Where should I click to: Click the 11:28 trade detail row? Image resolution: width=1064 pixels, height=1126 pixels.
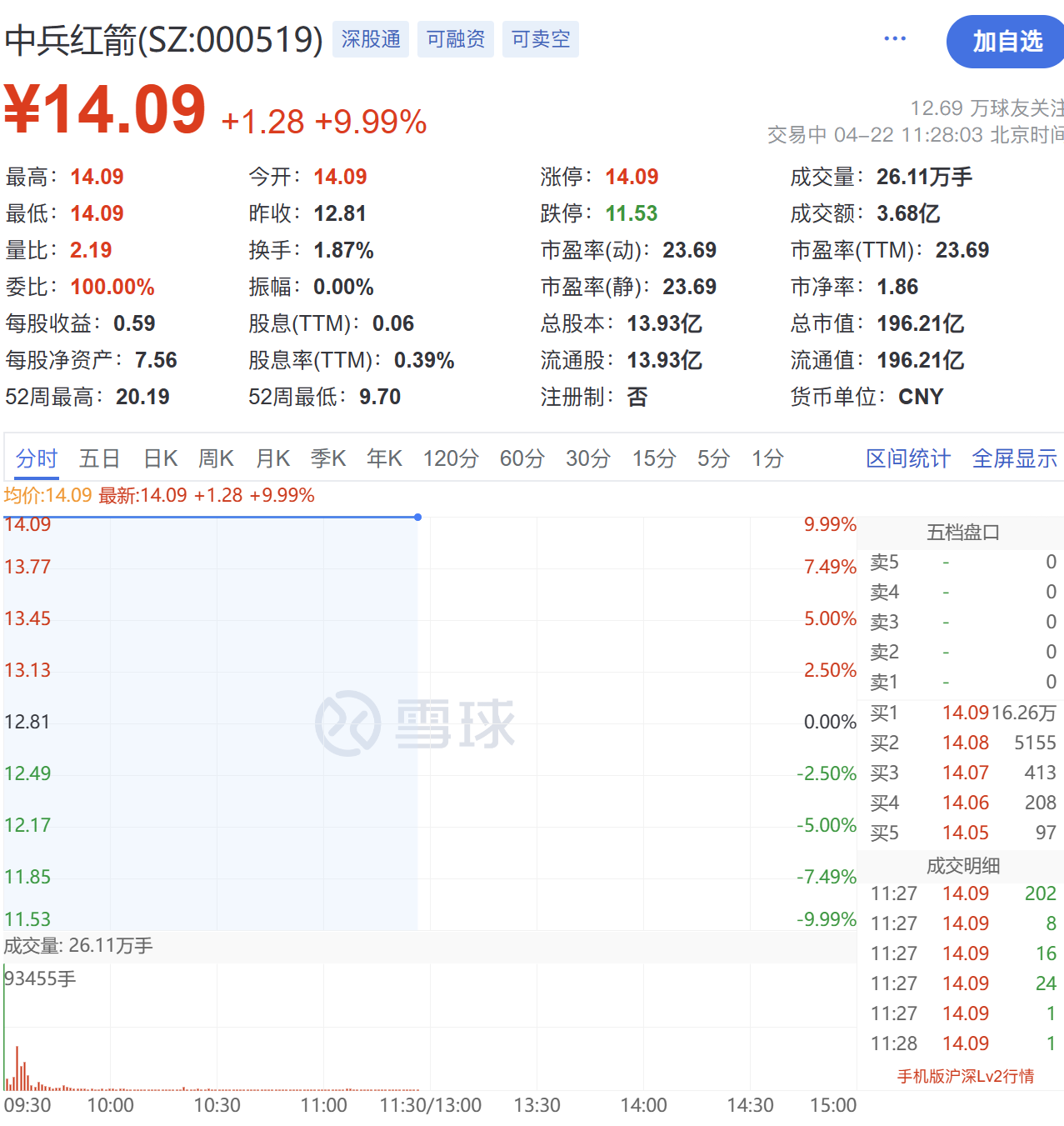963,1043
